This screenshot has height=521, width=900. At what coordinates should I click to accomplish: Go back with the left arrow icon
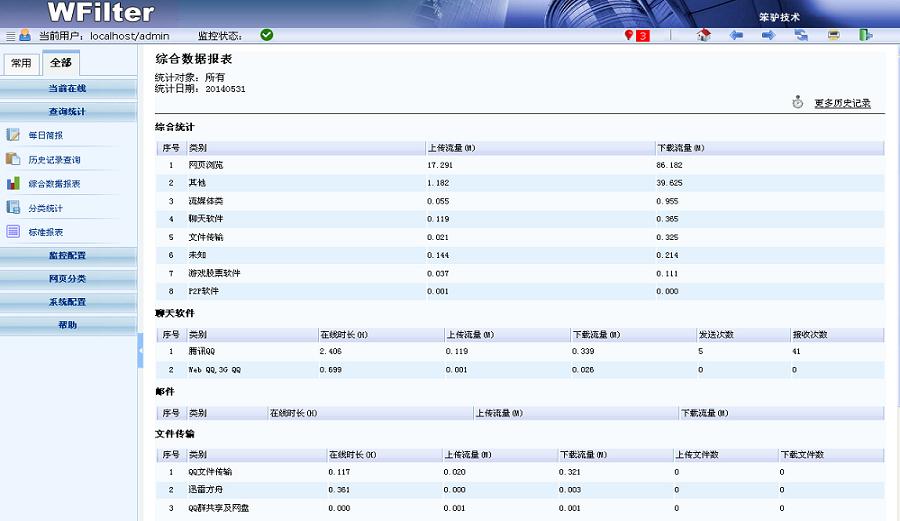[x=736, y=35]
